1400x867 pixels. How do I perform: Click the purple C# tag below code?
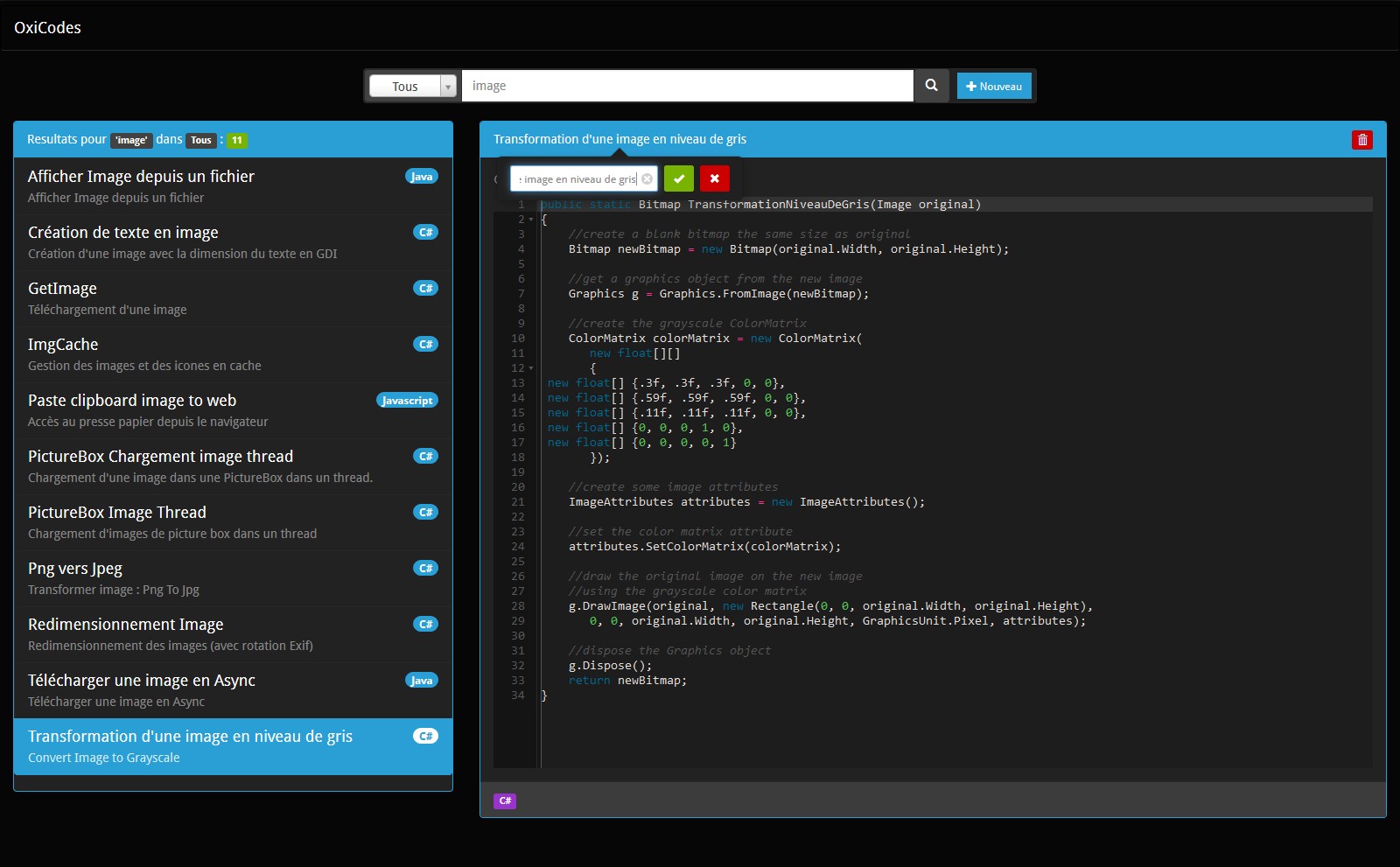(x=505, y=801)
